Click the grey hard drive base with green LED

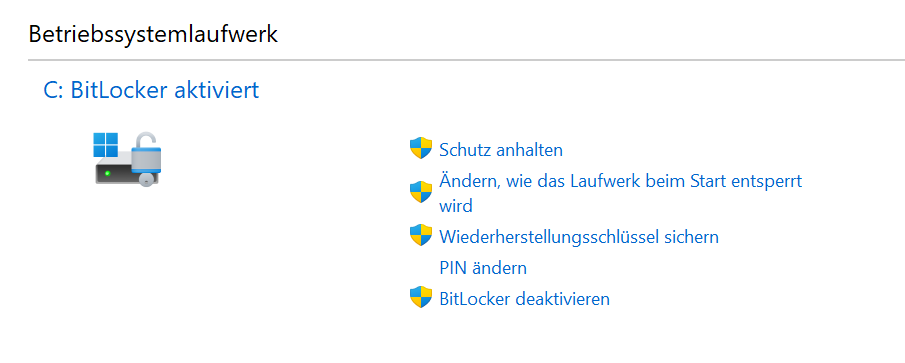pos(117,171)
